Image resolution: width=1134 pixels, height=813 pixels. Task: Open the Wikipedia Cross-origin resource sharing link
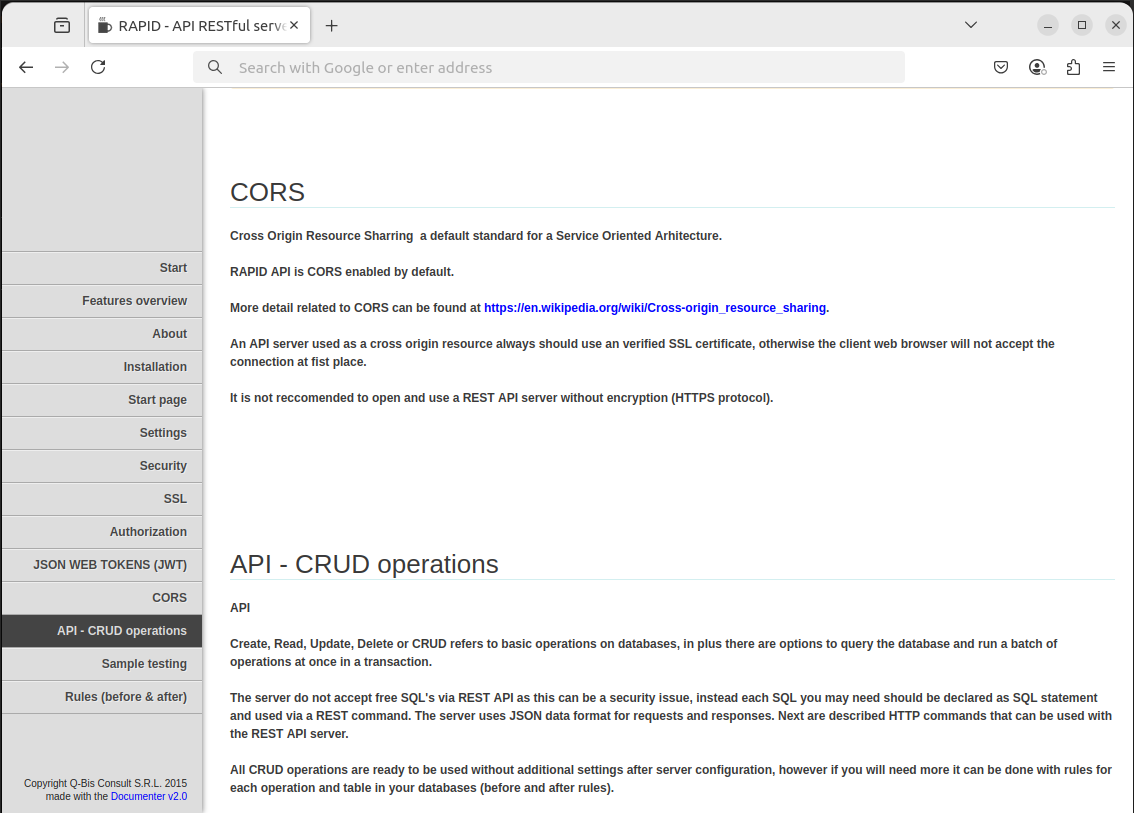pyautogui.click(x=655, y=308)
